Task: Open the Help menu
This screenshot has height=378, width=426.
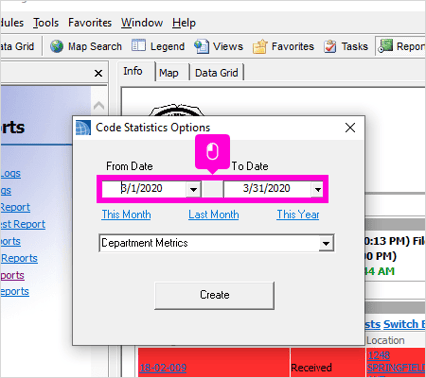Action: pos(184,23)
